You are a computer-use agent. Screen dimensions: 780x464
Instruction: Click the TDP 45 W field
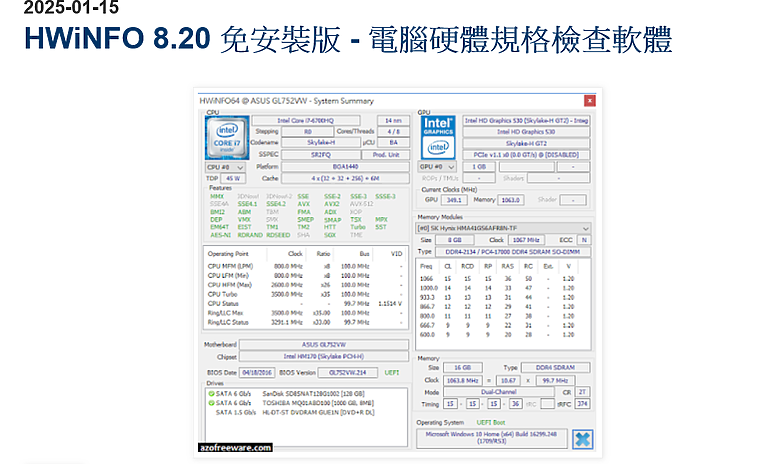233,178
